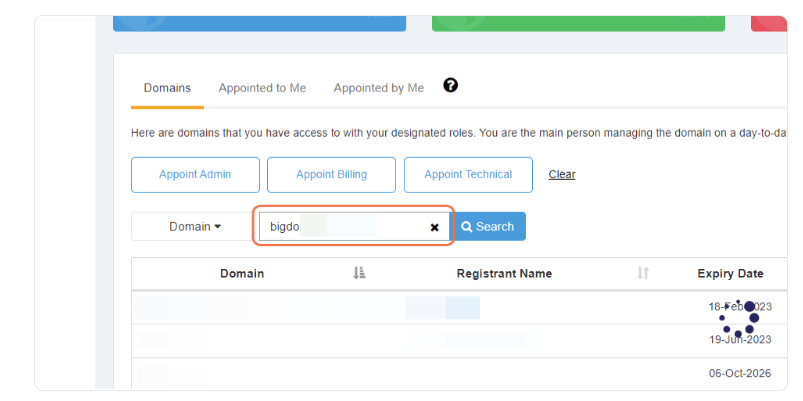Click the Registrant Name column header
This screenshot has width=803, height=401.
(504, 273)
